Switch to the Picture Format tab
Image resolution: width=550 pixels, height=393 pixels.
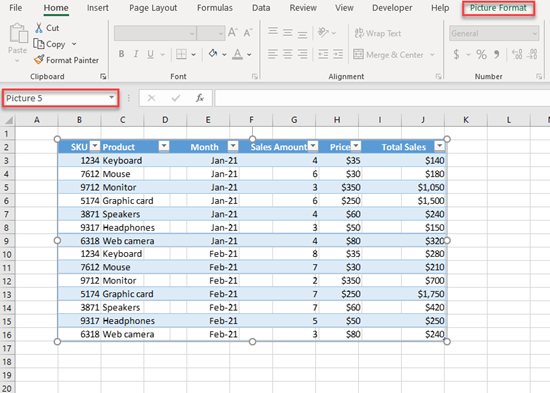(498, 8)
